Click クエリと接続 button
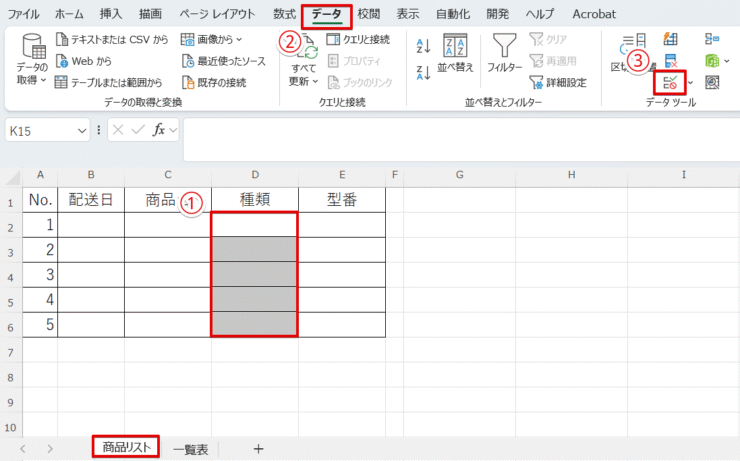The height and width of the screenshot is (461, 740). [359, 39]
